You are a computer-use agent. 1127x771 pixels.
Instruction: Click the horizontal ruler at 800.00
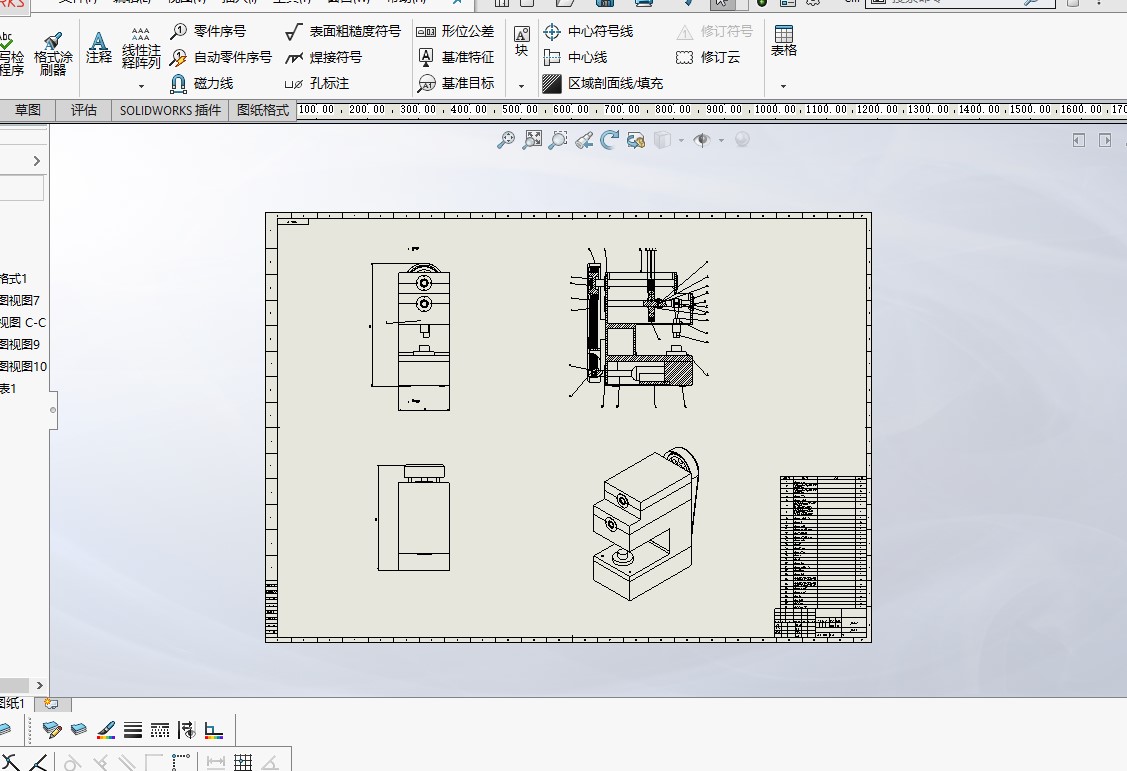(x=673, y=109)
